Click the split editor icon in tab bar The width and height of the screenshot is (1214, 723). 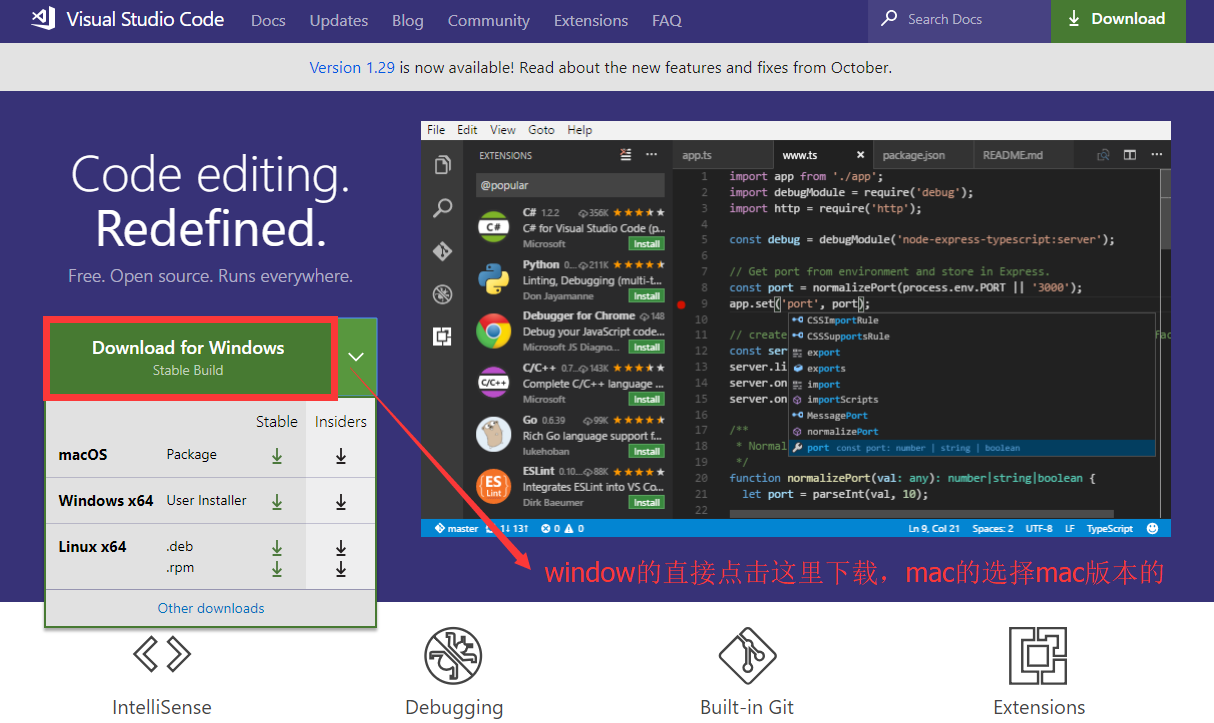[x=1129, y=155]
